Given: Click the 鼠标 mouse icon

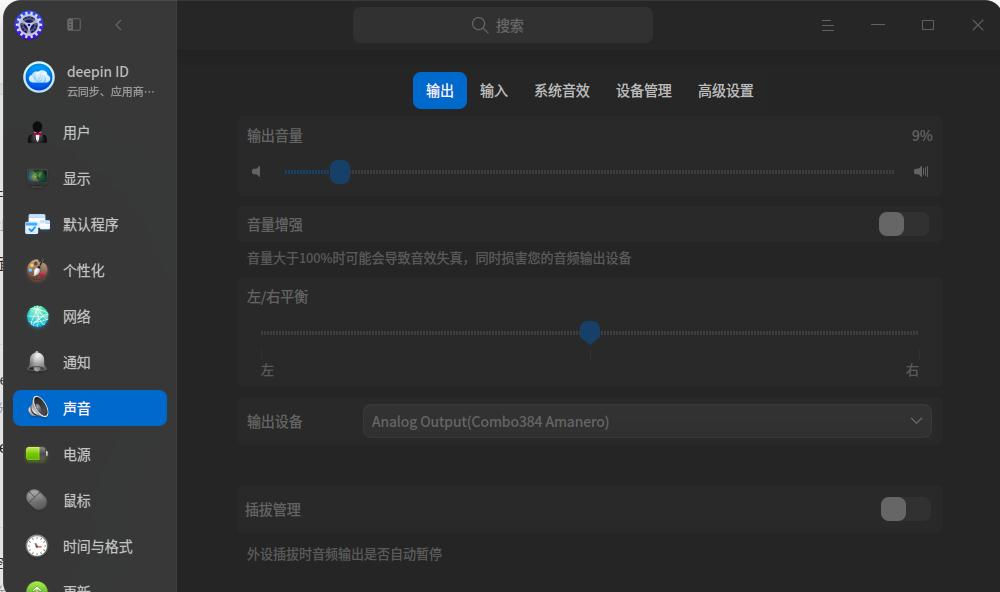Looking at the screenshot, I should pyautogui.click(x=37, y=500).
